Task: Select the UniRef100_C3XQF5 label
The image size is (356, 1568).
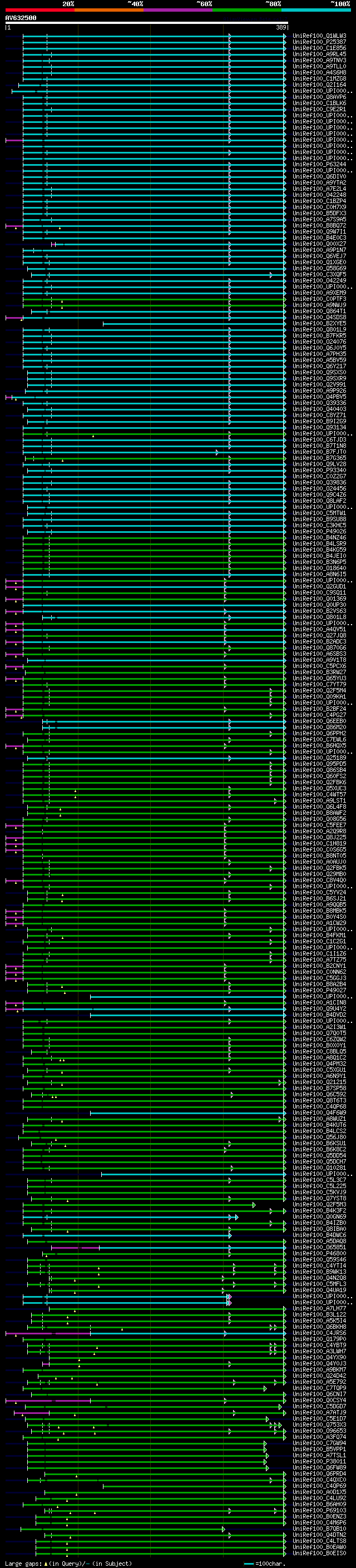Action: pyautogui.click(x=319, y=275)
